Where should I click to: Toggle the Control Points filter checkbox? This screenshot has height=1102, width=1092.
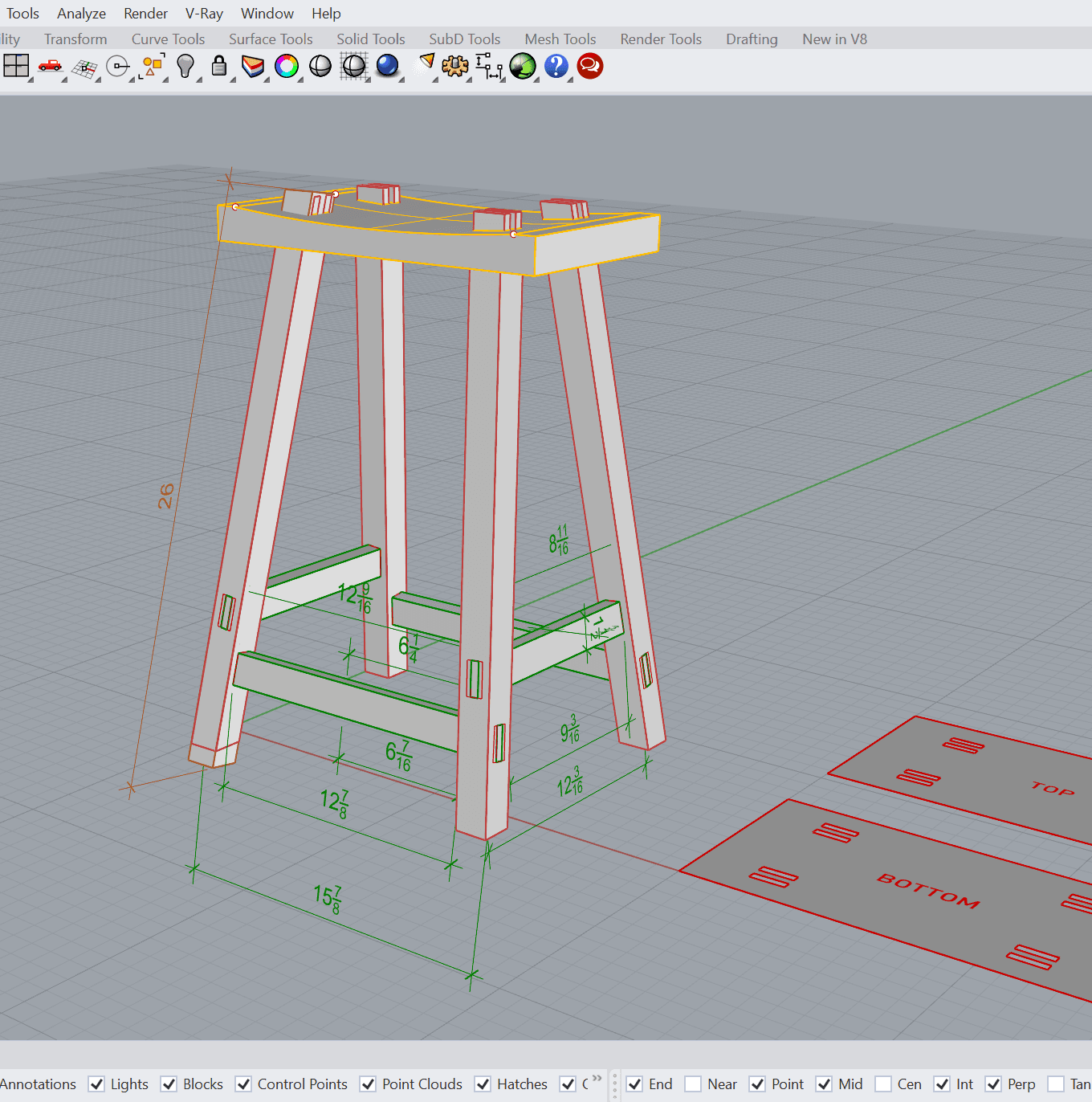point(243,1084)
